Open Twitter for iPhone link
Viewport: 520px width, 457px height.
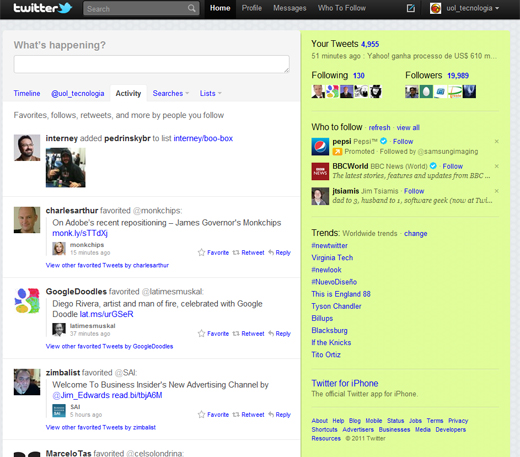(x=345, y=383)
